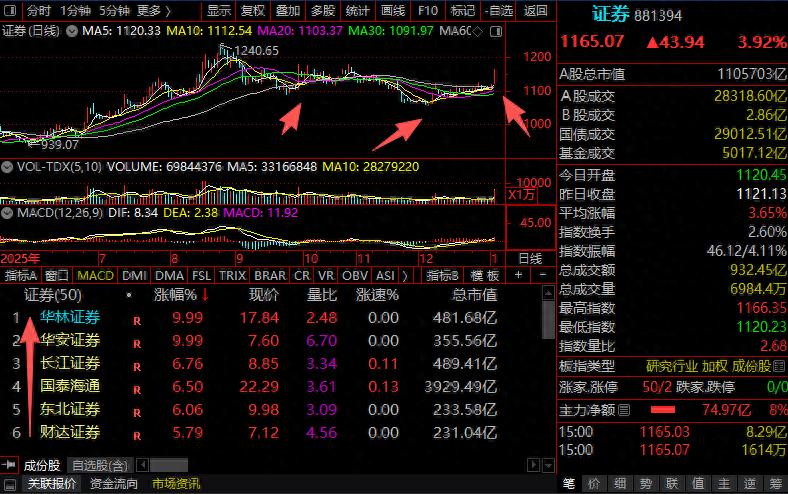This screenshot has height=494, width=788.
Task: Click the 日线 period label on the time axis
Action: coord(530,259)
